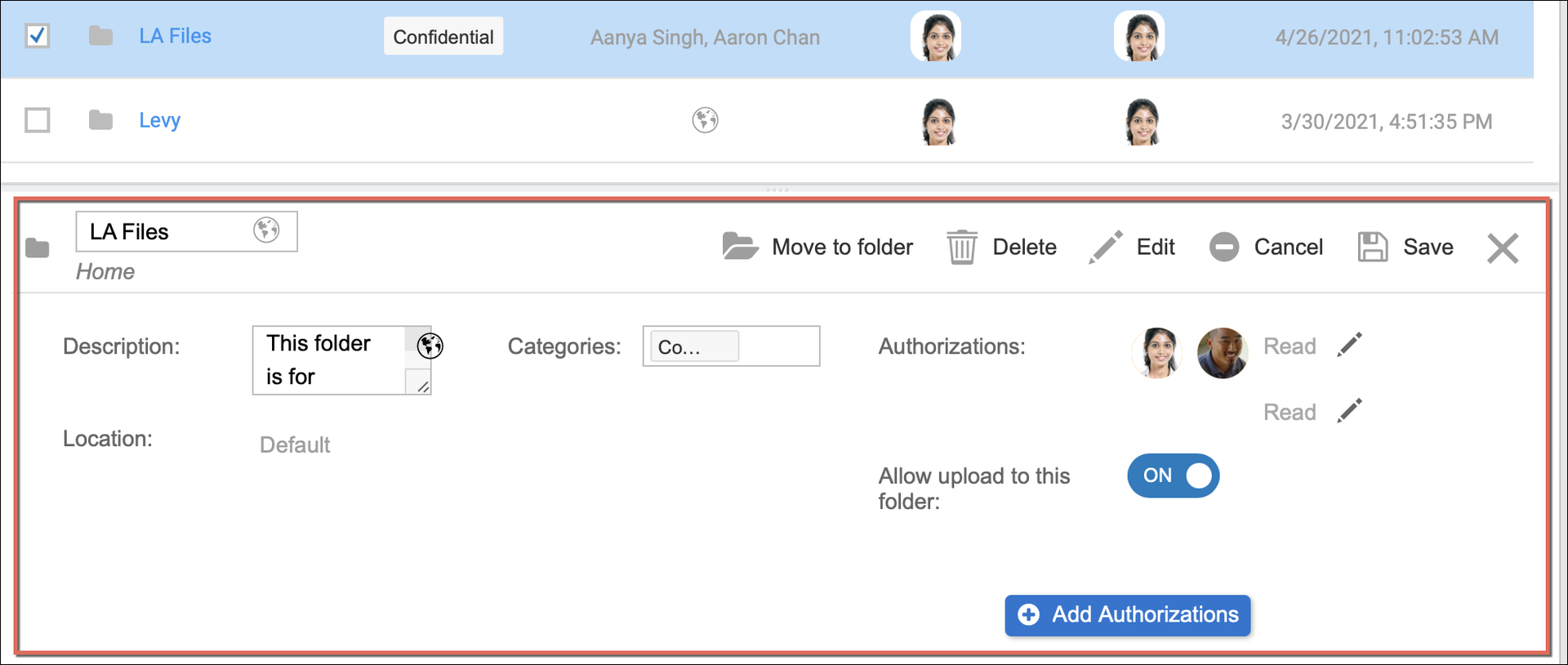Click Aaron Chan's avatar in Authorizations
This screenshot has height=665, width=1568.
tap(1222, 353)
